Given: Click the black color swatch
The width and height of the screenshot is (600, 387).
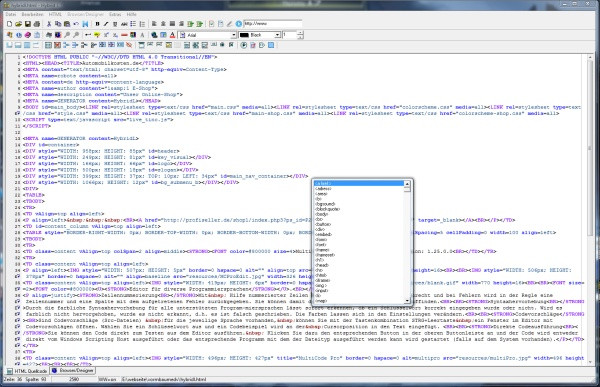Looking at the screenshot, I should click(x=244, y=35).
